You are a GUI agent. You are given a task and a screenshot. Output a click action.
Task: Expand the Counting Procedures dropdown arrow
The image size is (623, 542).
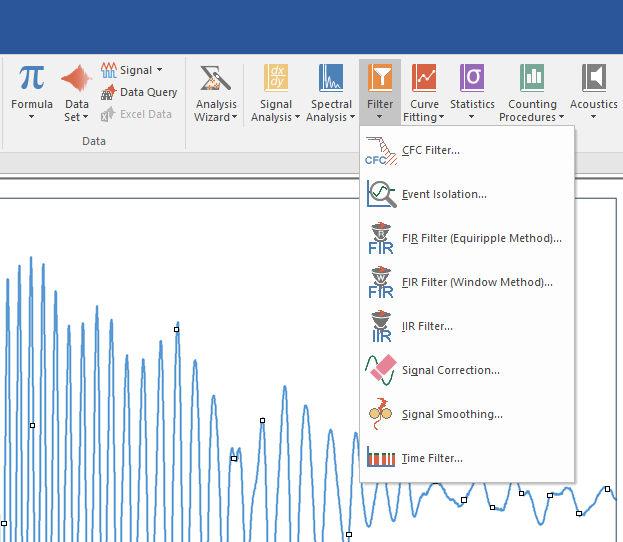[561, 117]
